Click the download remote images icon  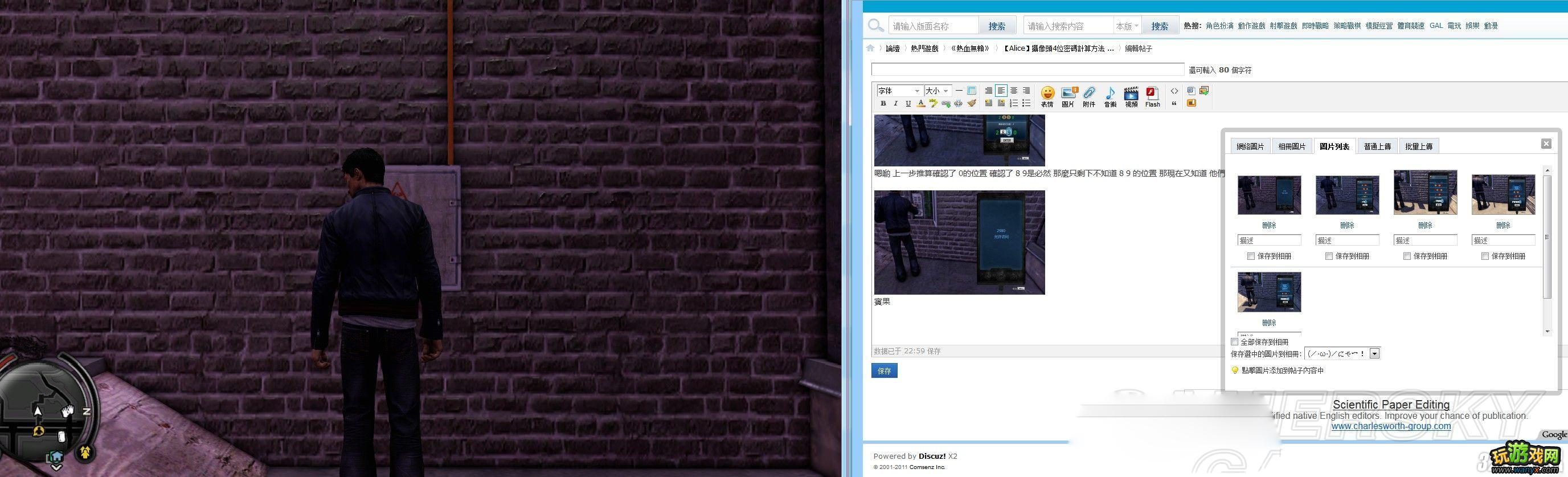pos(1203,91)
